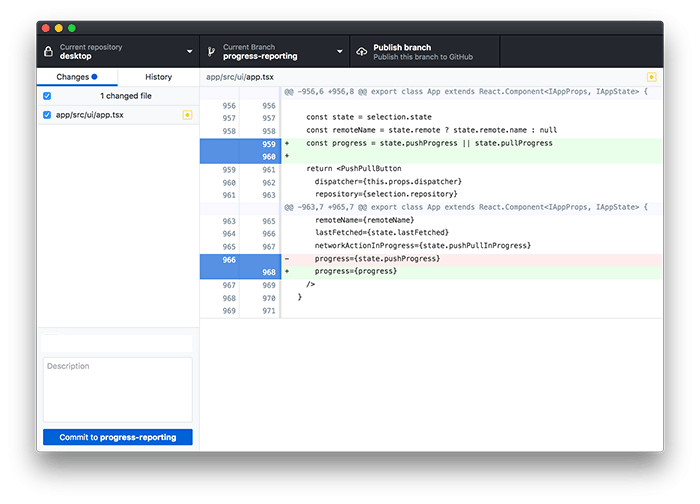Click the minus marker on removed line 966

[287, 259]
